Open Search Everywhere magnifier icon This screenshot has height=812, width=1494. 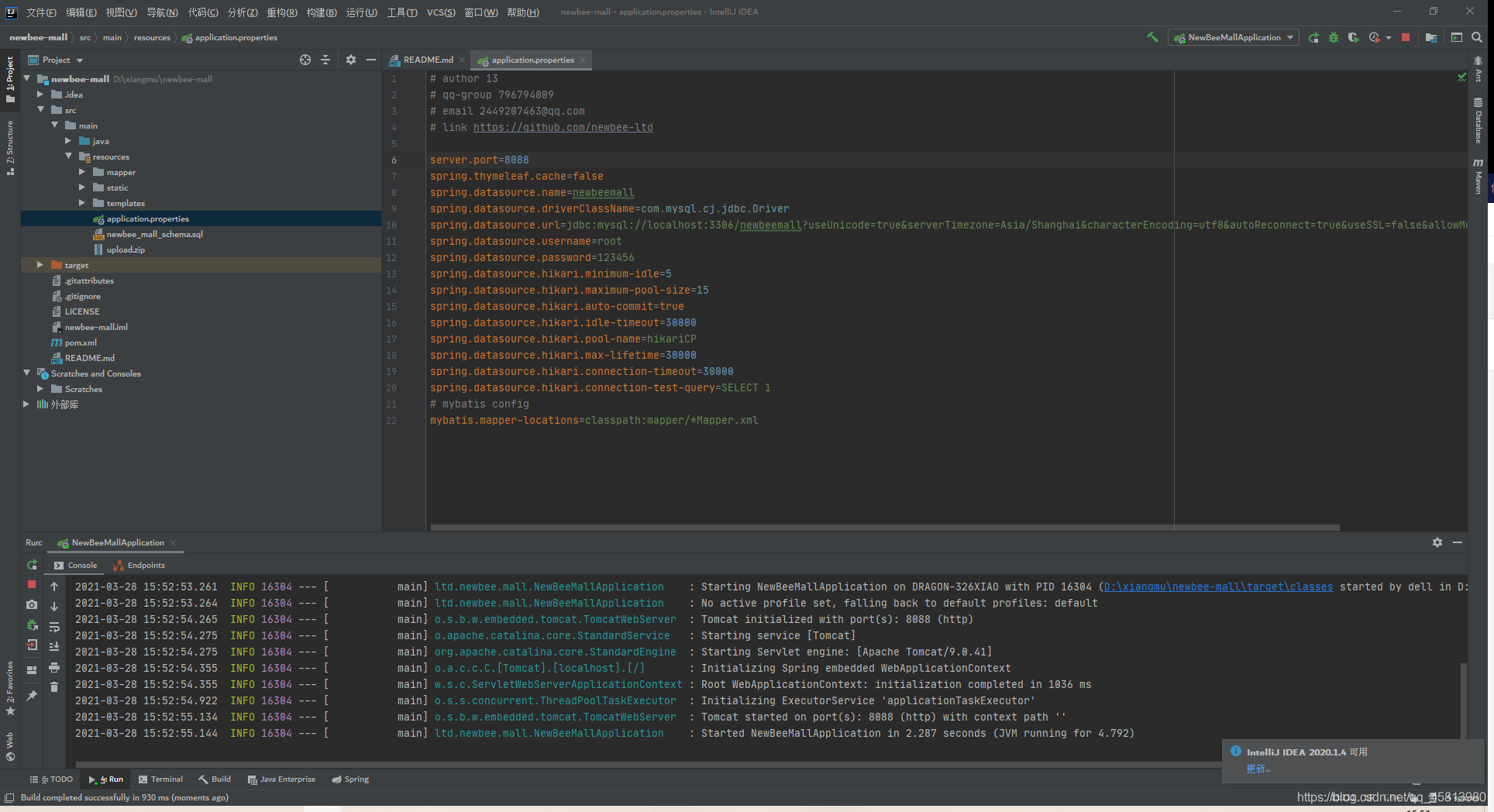pyautogui.click(x=1477, y=37)
